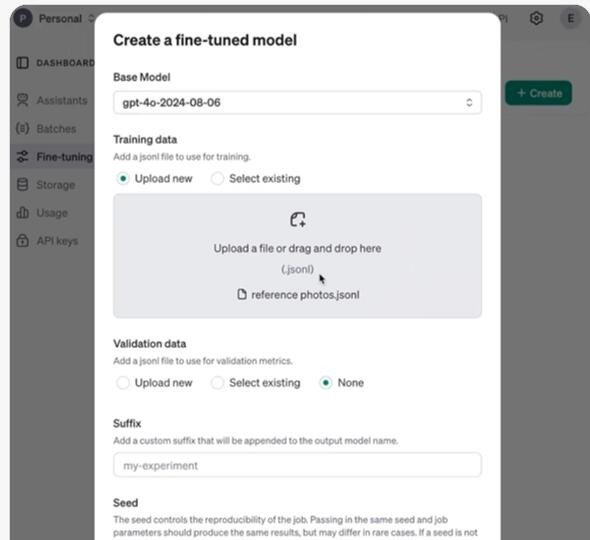The height and width of the screenshot is (540, 590).
Task: Open Assistants via its robot icon
Action: [x=23, y=100]
